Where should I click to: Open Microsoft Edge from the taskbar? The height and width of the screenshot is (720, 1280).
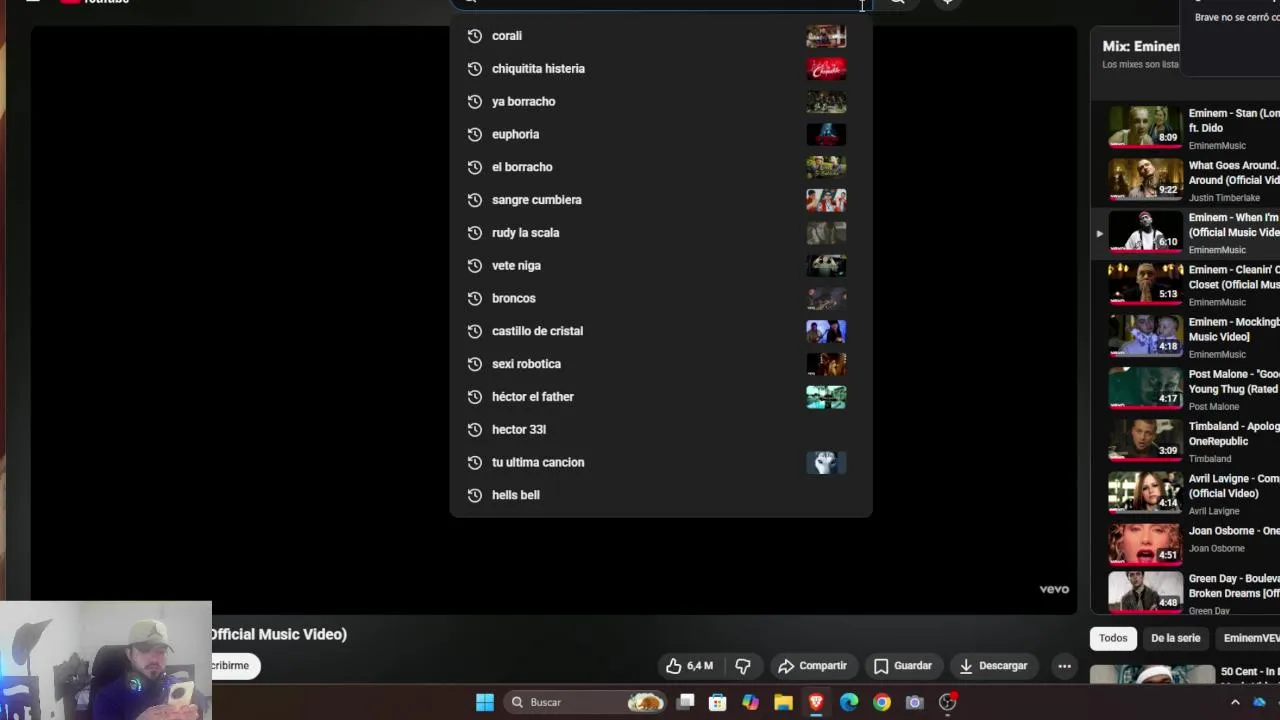coord(849,702)
